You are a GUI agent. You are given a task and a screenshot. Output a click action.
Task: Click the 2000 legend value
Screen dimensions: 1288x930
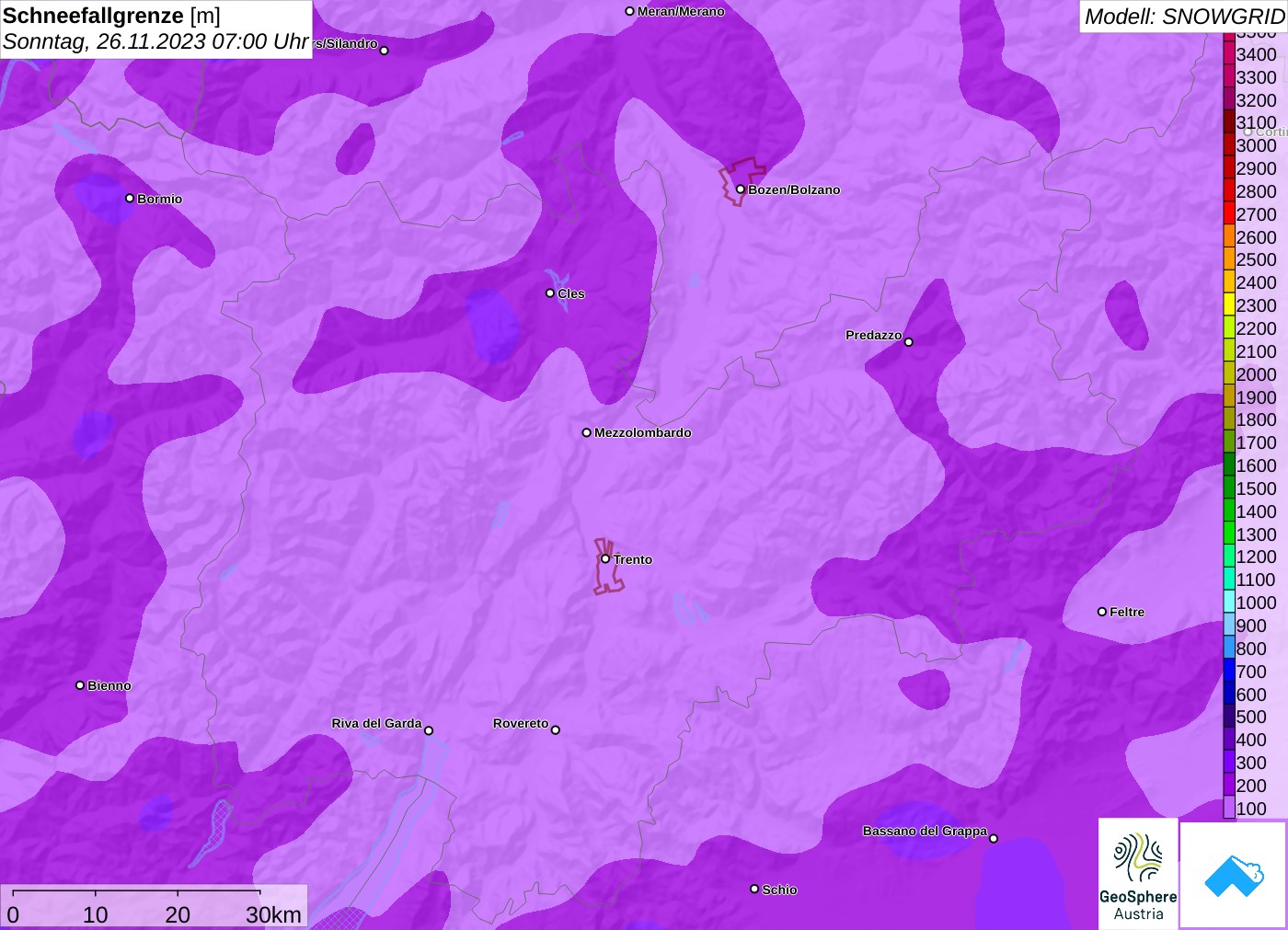1257,374
